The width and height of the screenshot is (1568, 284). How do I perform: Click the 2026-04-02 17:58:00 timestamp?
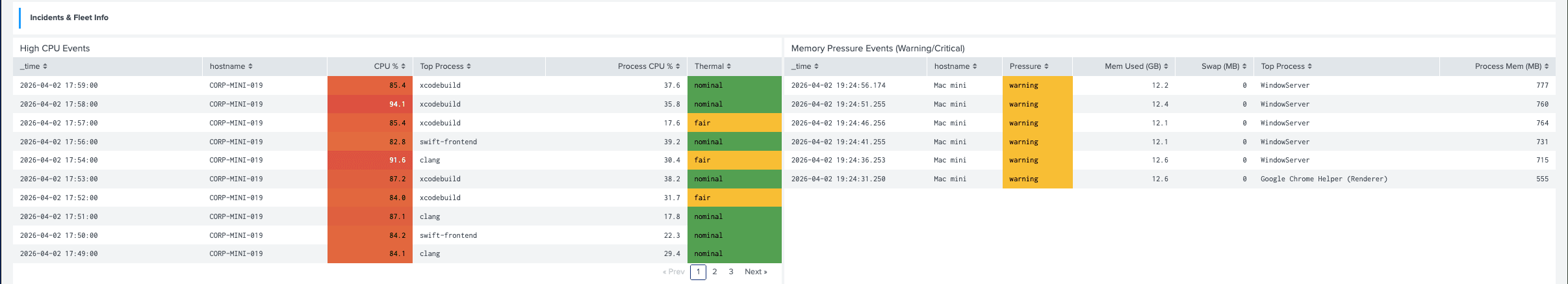58,104
